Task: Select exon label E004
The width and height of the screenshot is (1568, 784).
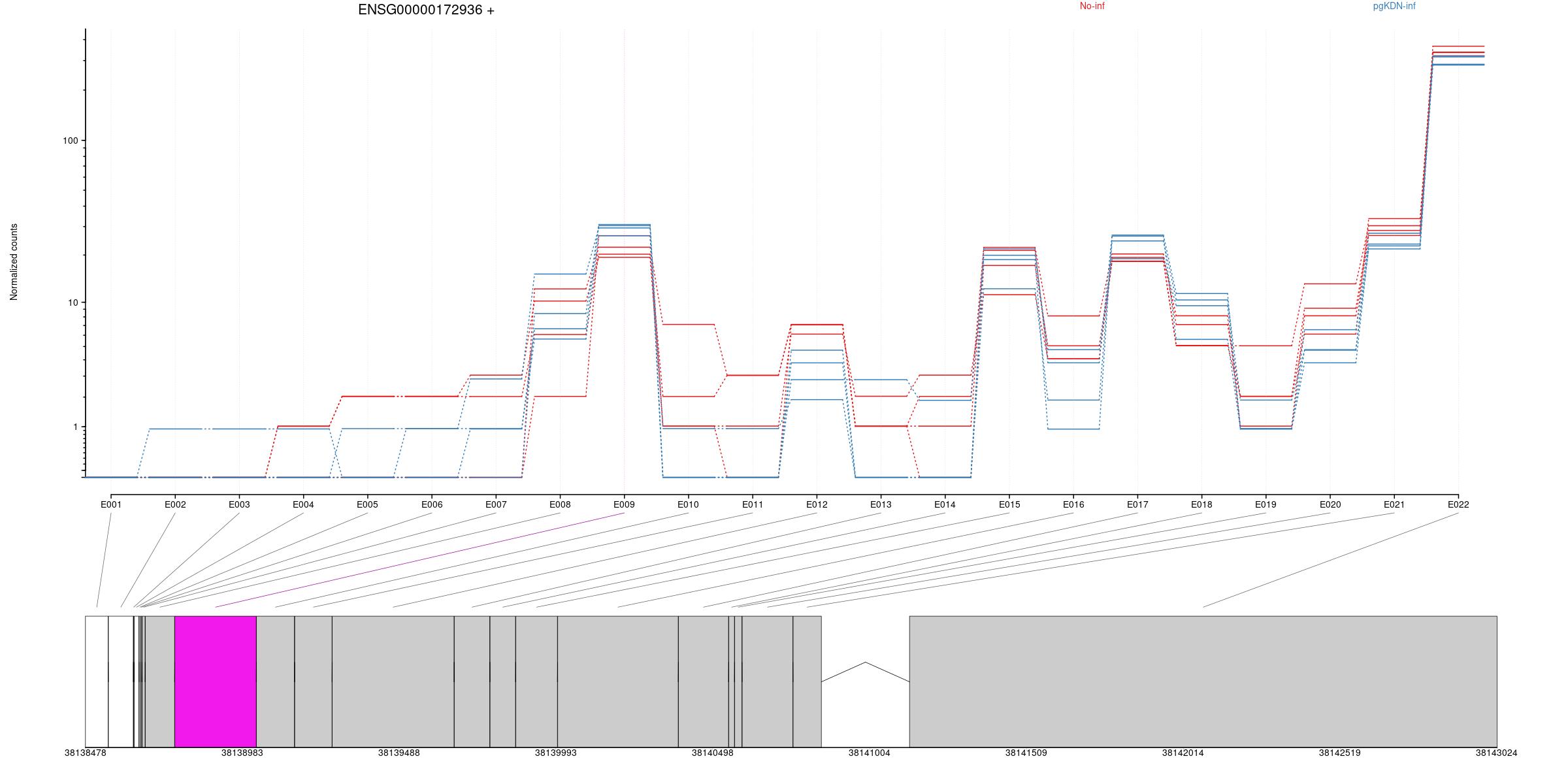Action: click(x=303, y=504)
